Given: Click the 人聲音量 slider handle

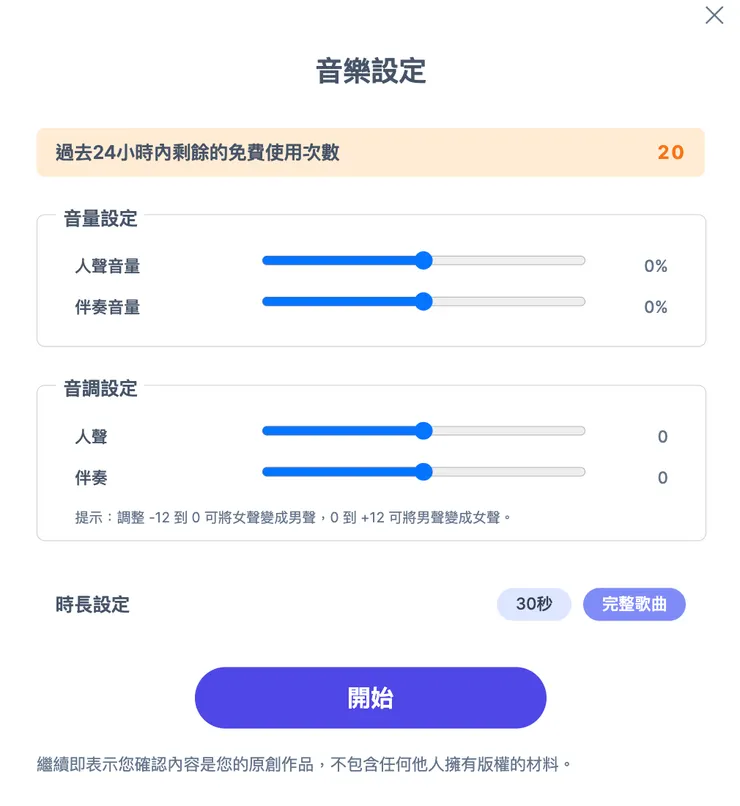Looking at the screenshot, I should [424, 260].
